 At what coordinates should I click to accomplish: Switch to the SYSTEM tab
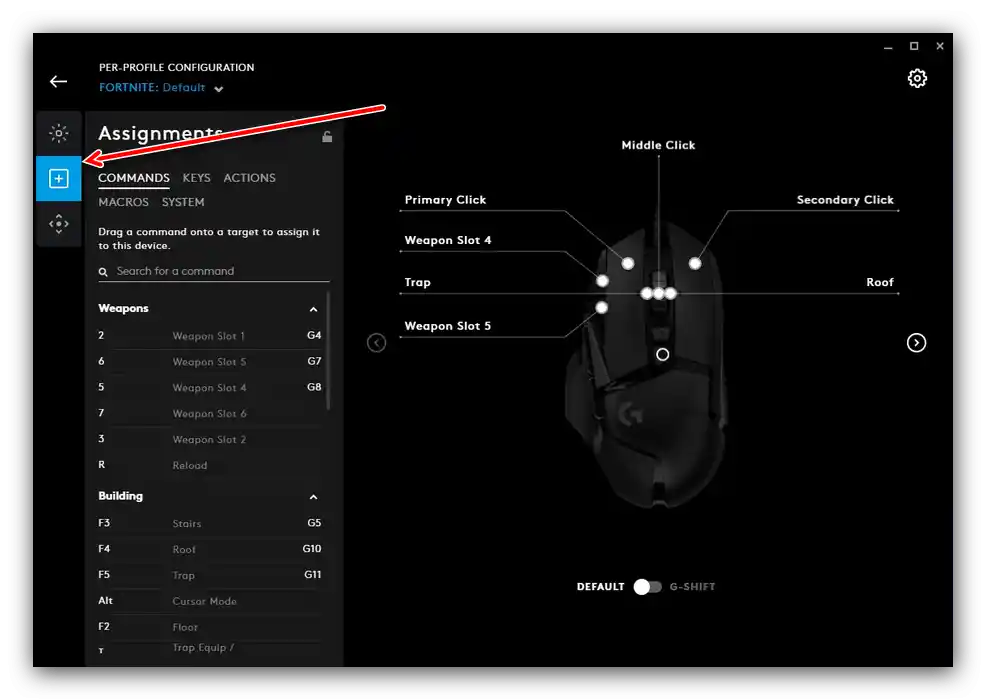tap(183, 203)
